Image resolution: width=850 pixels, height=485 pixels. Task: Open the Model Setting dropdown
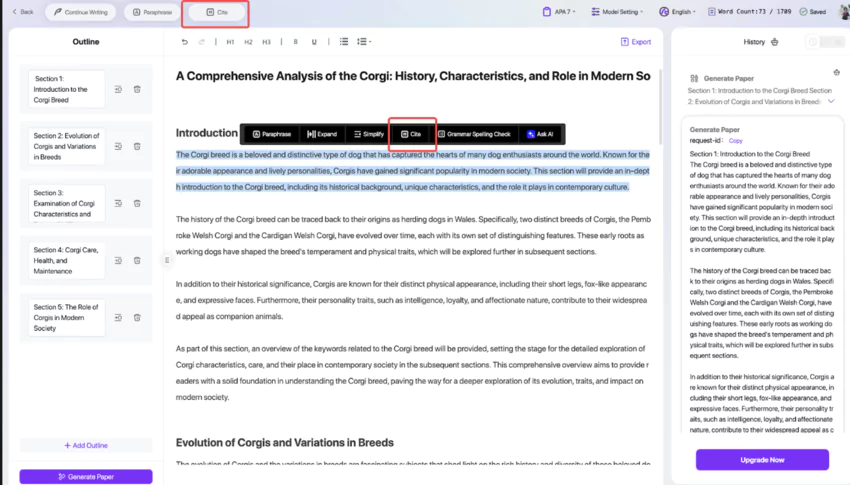pyautogui.click(x=617, y=12)
